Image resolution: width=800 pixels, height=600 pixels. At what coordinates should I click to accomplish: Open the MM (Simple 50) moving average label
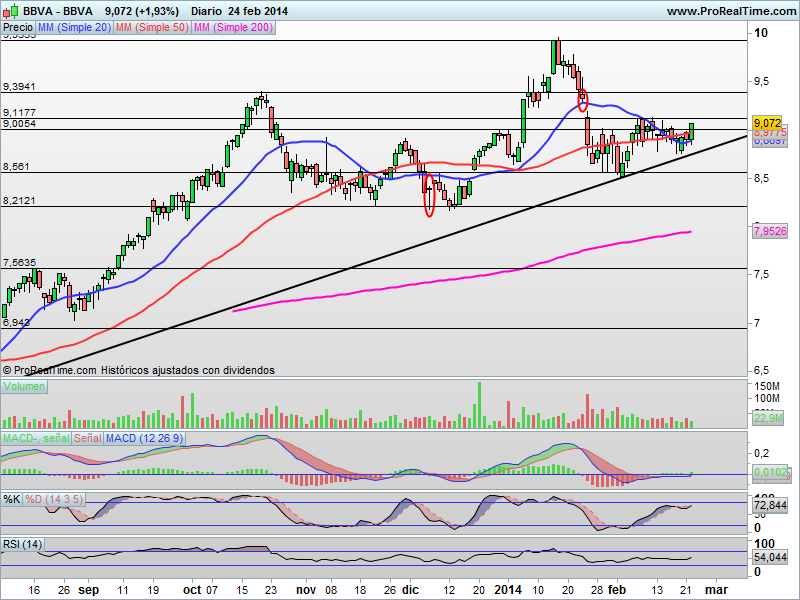tap(152, 28)
